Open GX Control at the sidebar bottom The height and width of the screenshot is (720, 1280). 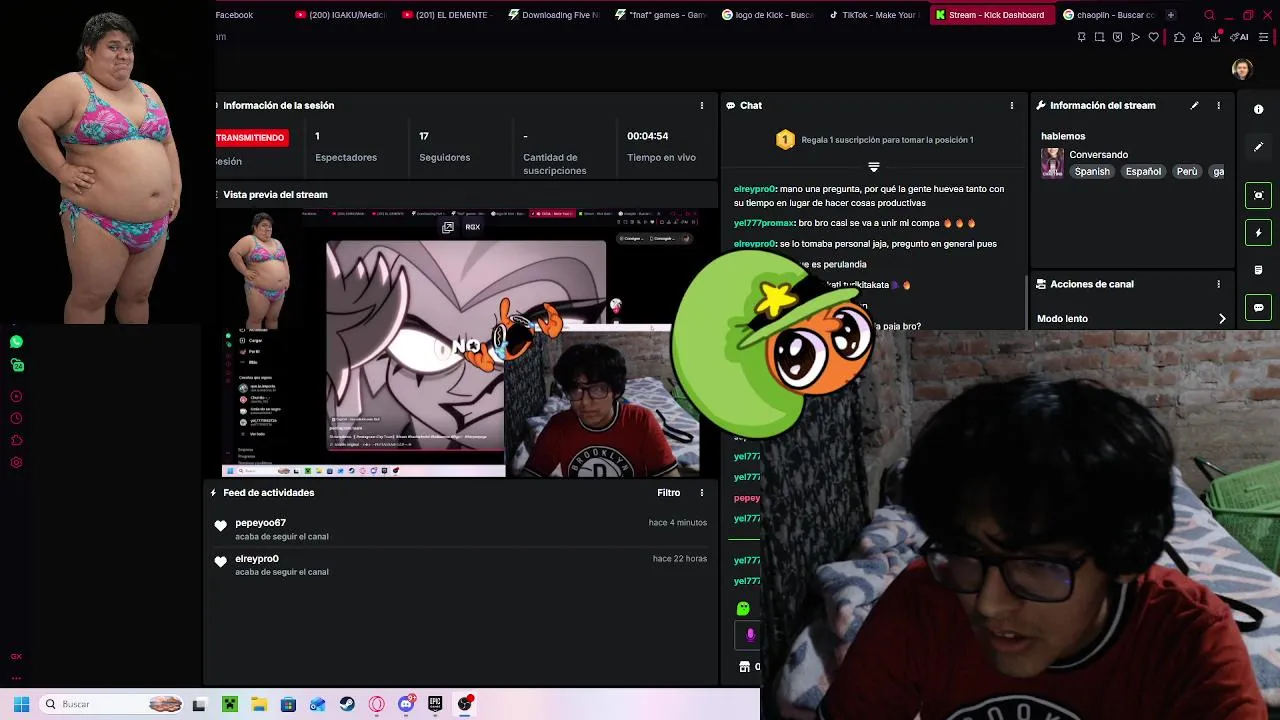[16, 657]
